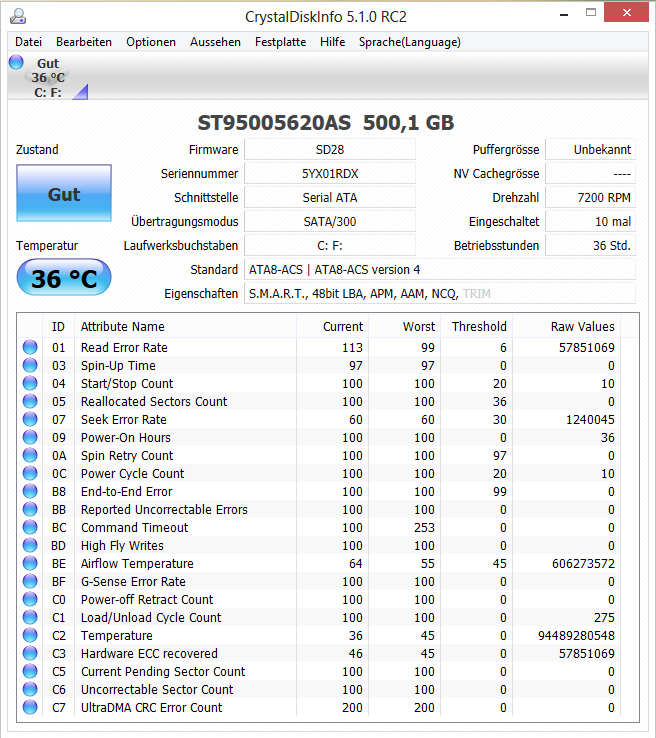Click worst value 253 of Command Timeout
Screen dimensions: 656x738
tap(424, 528)
